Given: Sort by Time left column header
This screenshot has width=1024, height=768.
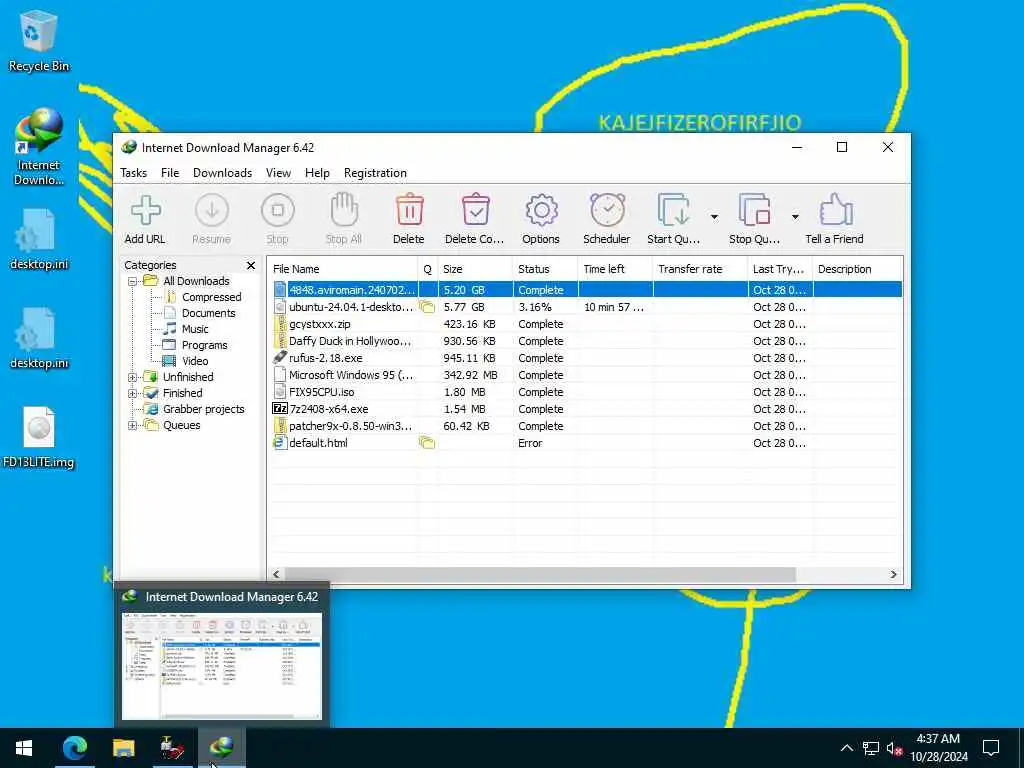Looking at the screenshot, I should click(615, 269).
